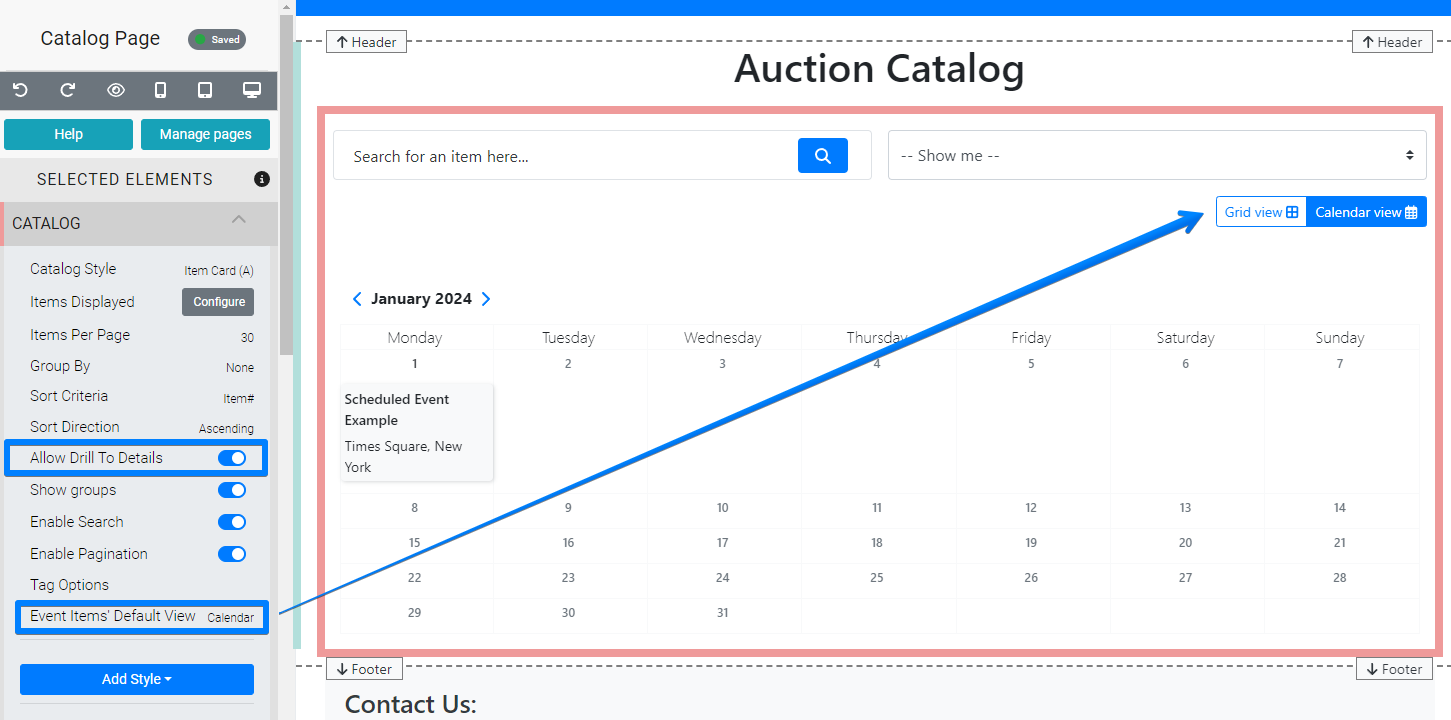1451x720 pixels.
Task: Click the eye preview icon
Action: [x=116, y=90]
